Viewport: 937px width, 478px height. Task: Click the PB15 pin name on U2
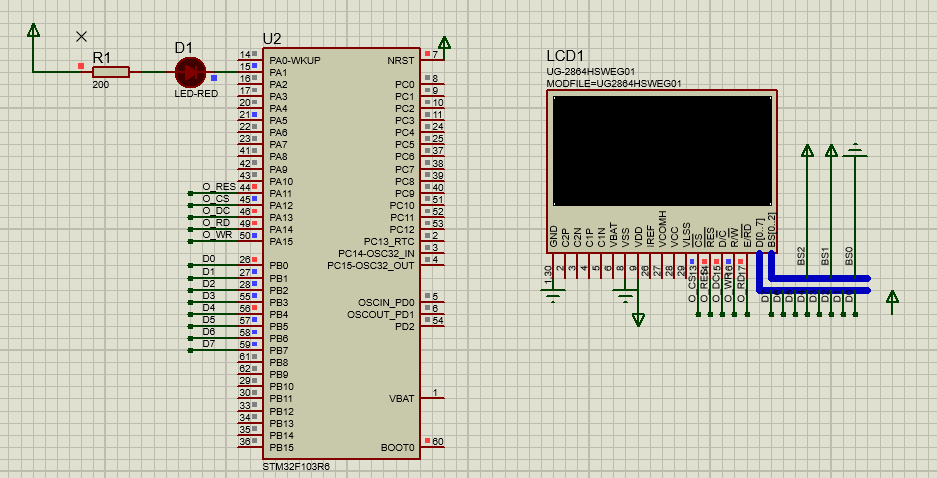click(x=281, y=448)
